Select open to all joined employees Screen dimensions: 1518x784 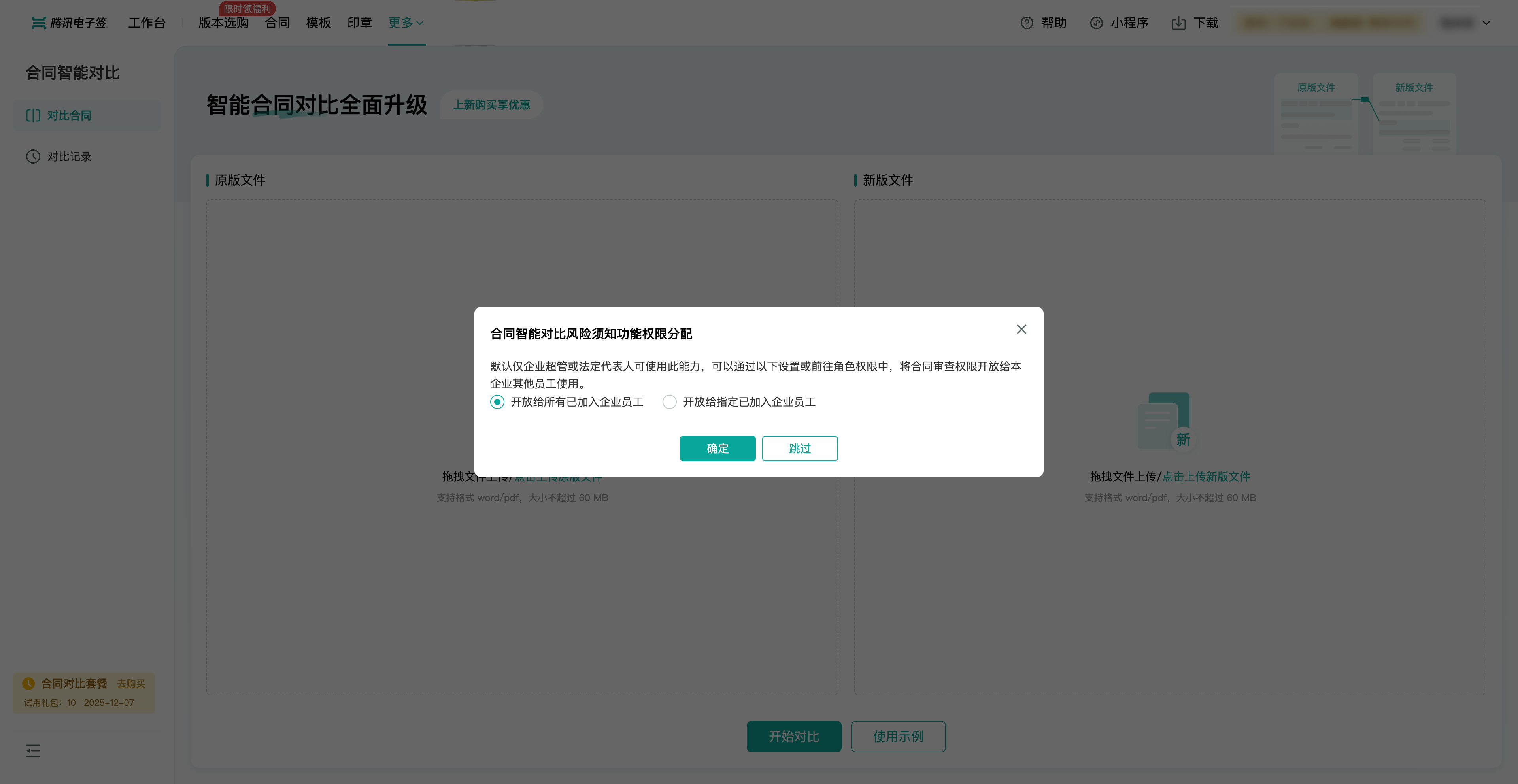[x=497, y=402]
